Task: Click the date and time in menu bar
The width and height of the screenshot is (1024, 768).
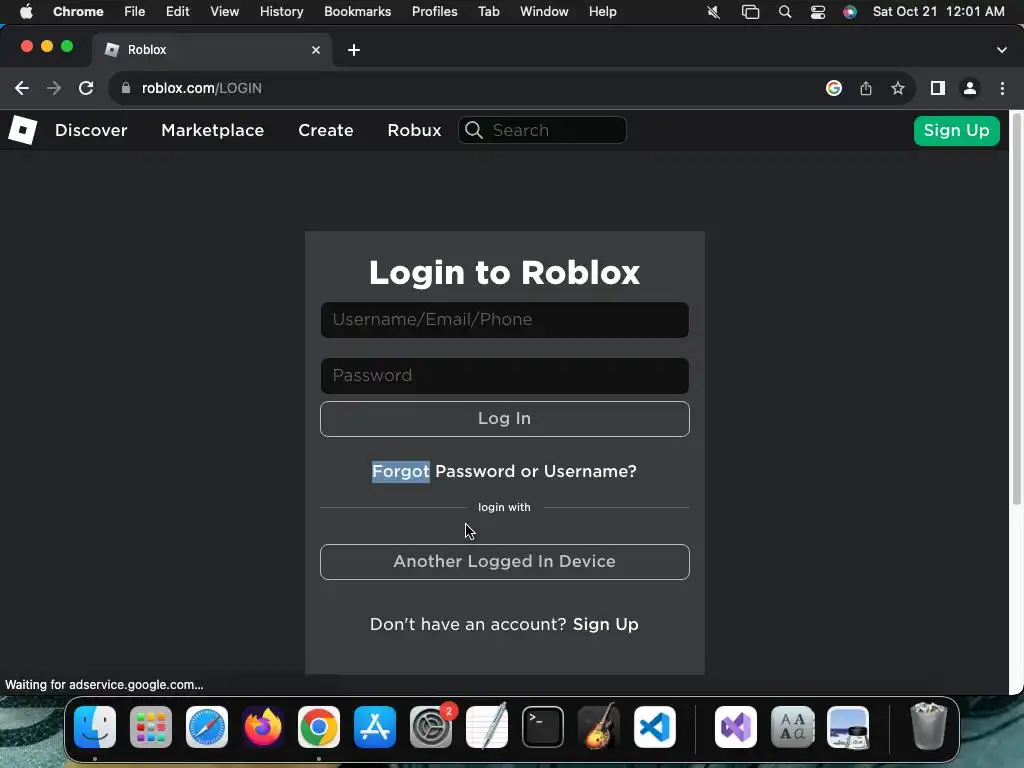Action: point(938,12)
